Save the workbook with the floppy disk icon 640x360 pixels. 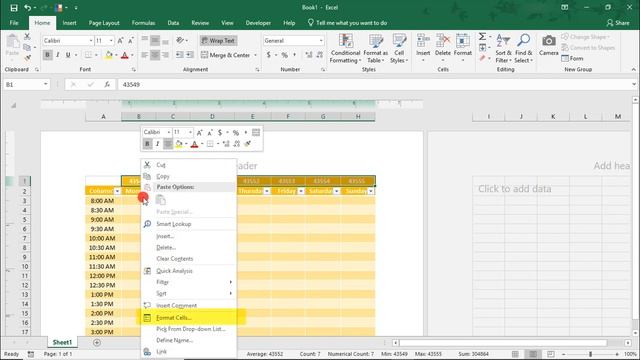14,7
